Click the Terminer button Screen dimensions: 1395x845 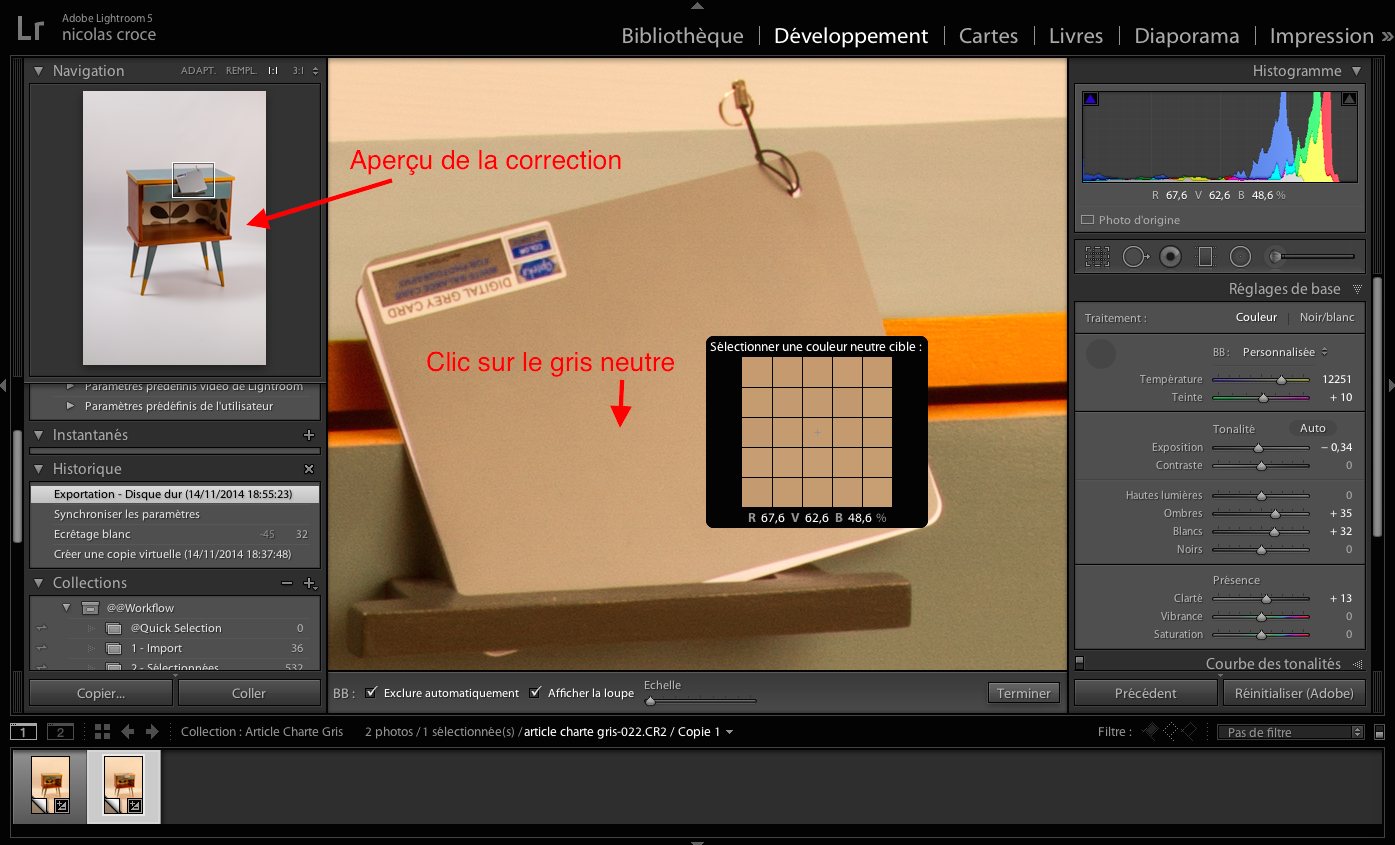click(x=1023, y=693)
